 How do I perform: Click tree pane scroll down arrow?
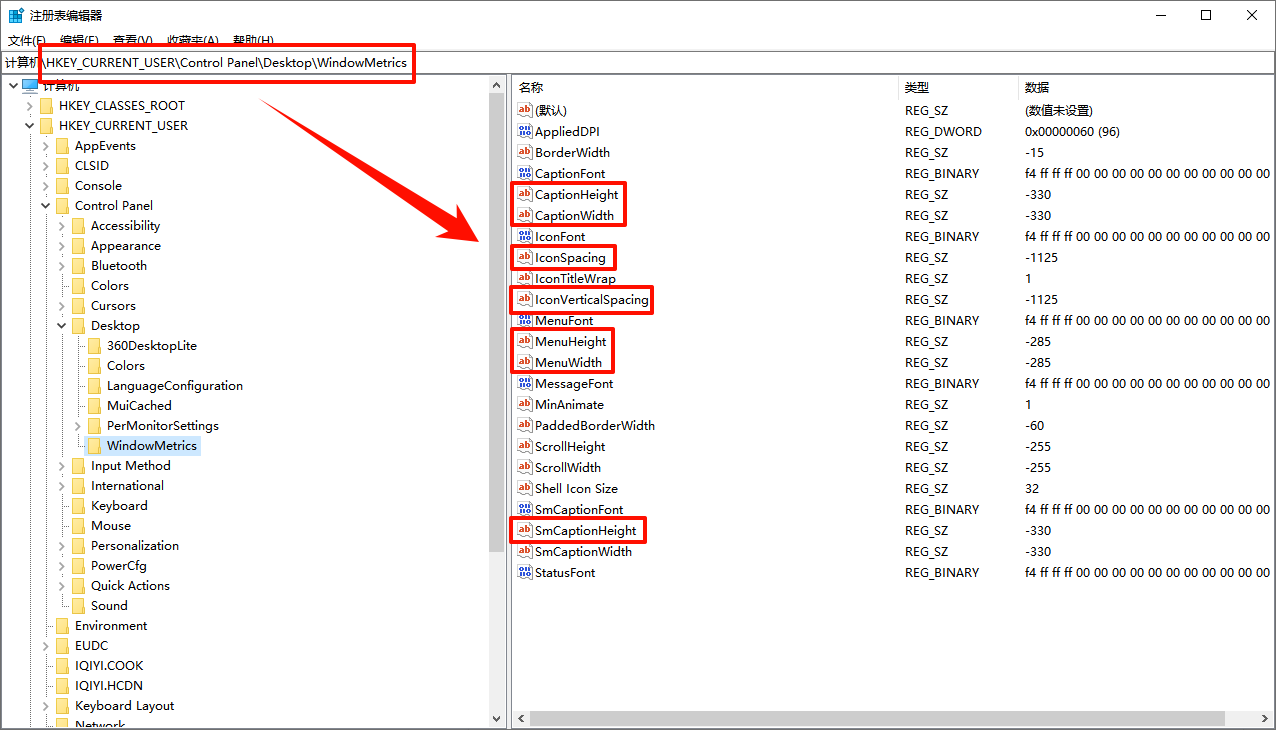[497, 718]
